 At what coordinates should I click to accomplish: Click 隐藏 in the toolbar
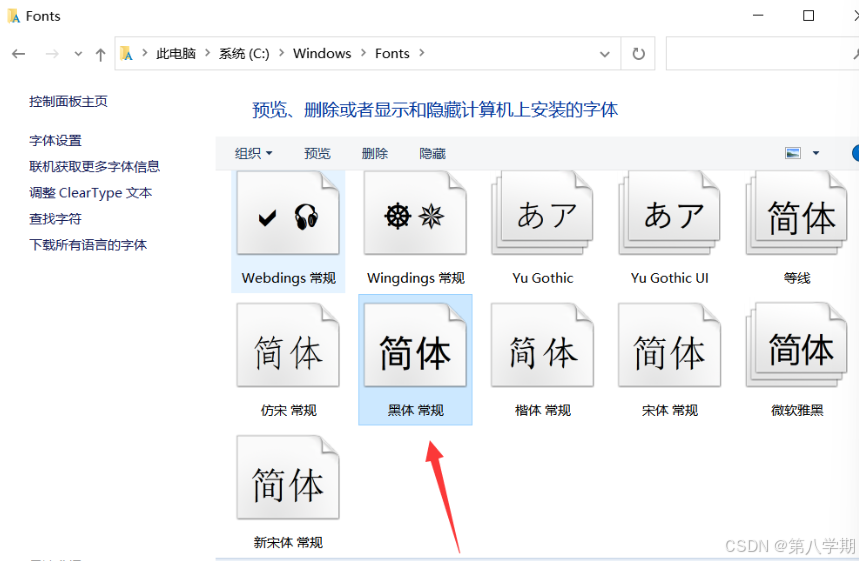pyautogui.click(x=432, y=153)
